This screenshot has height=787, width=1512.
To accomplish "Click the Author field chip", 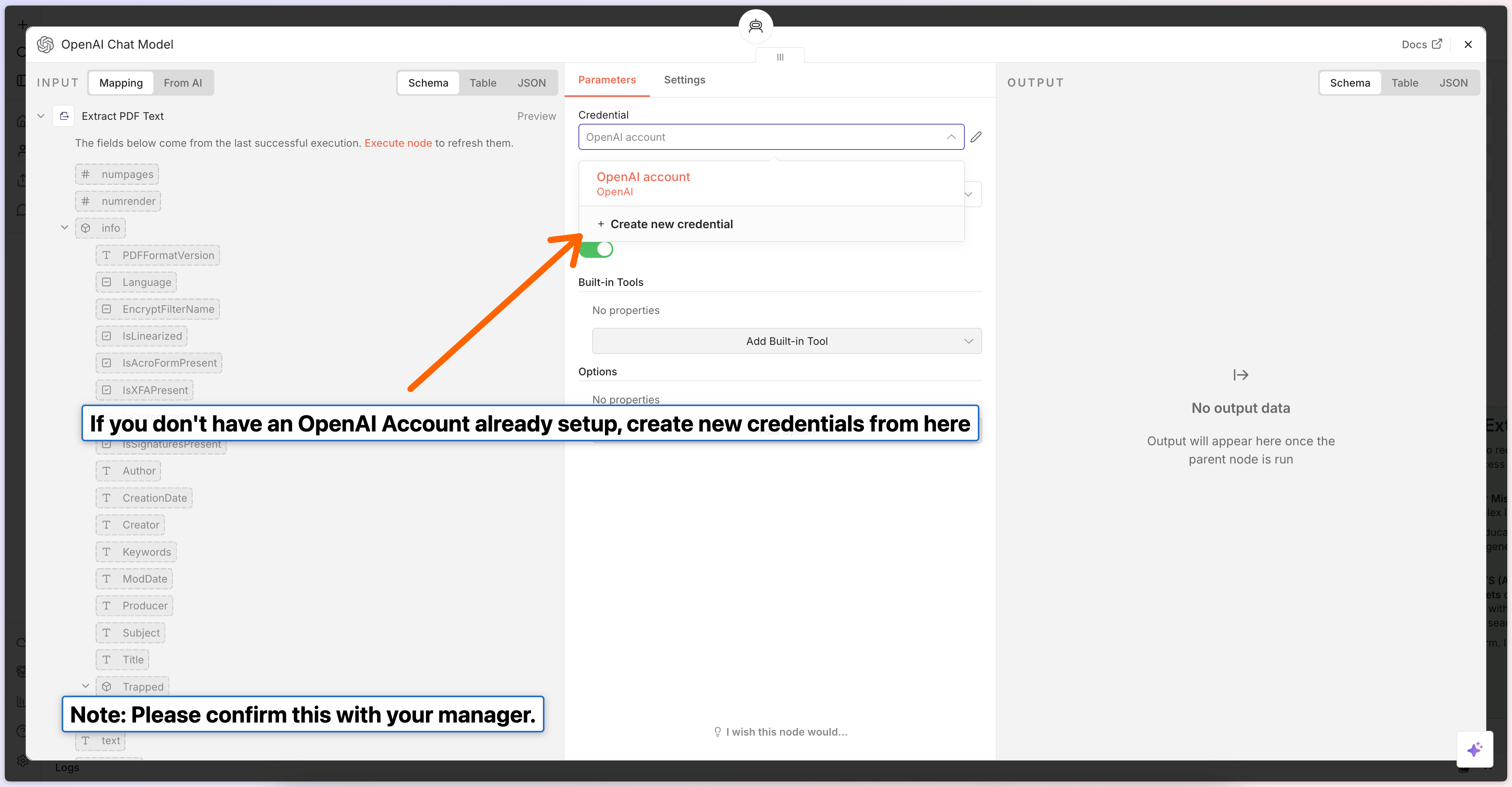I will (x=129, y=471).
